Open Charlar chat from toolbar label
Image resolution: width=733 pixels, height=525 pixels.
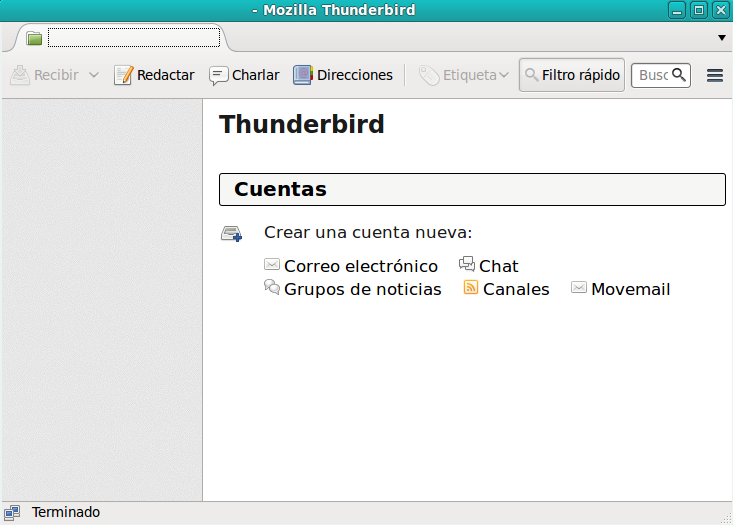[256, 75]
